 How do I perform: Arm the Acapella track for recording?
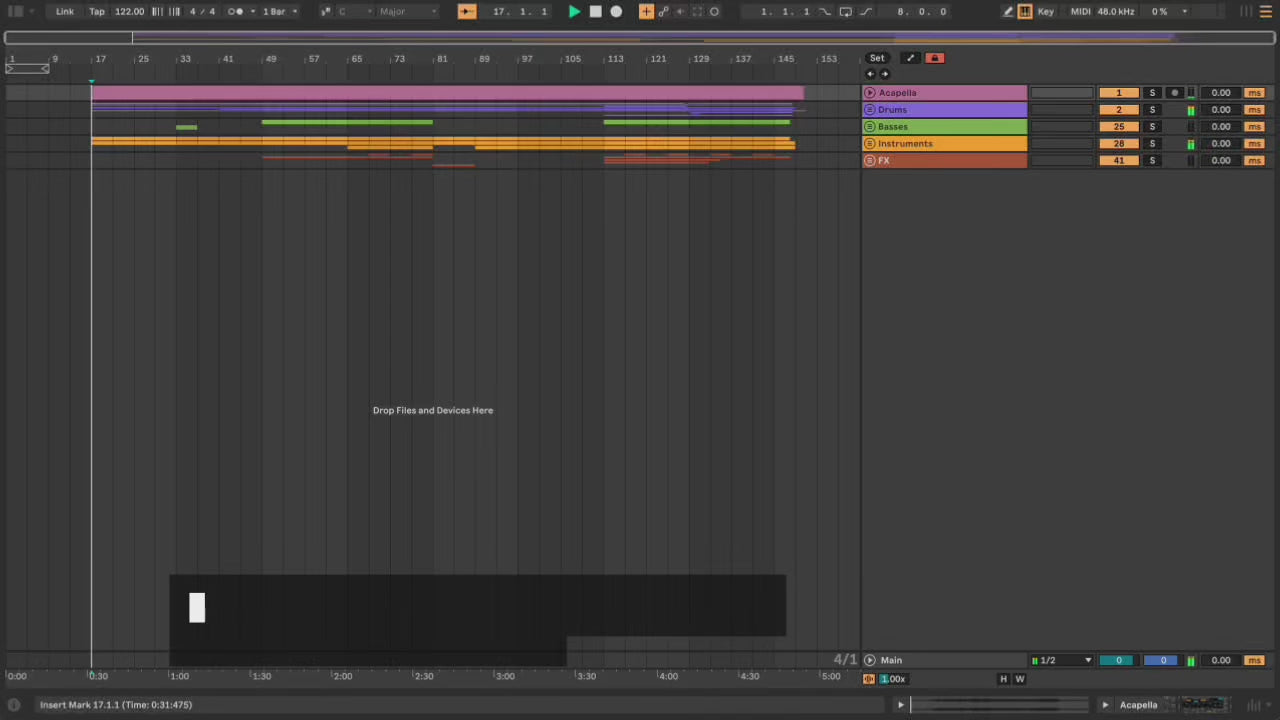click(1175, 93)
